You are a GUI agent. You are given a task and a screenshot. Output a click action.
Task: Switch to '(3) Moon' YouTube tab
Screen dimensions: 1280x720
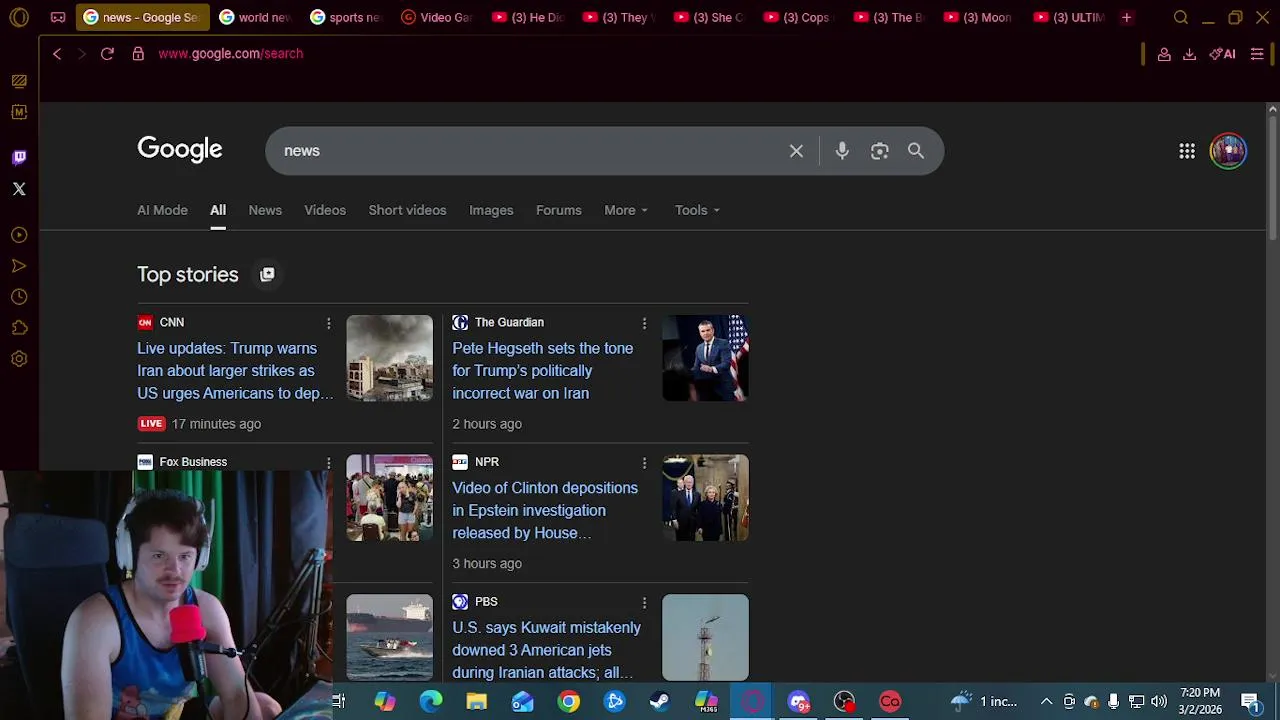click(979, 17)
